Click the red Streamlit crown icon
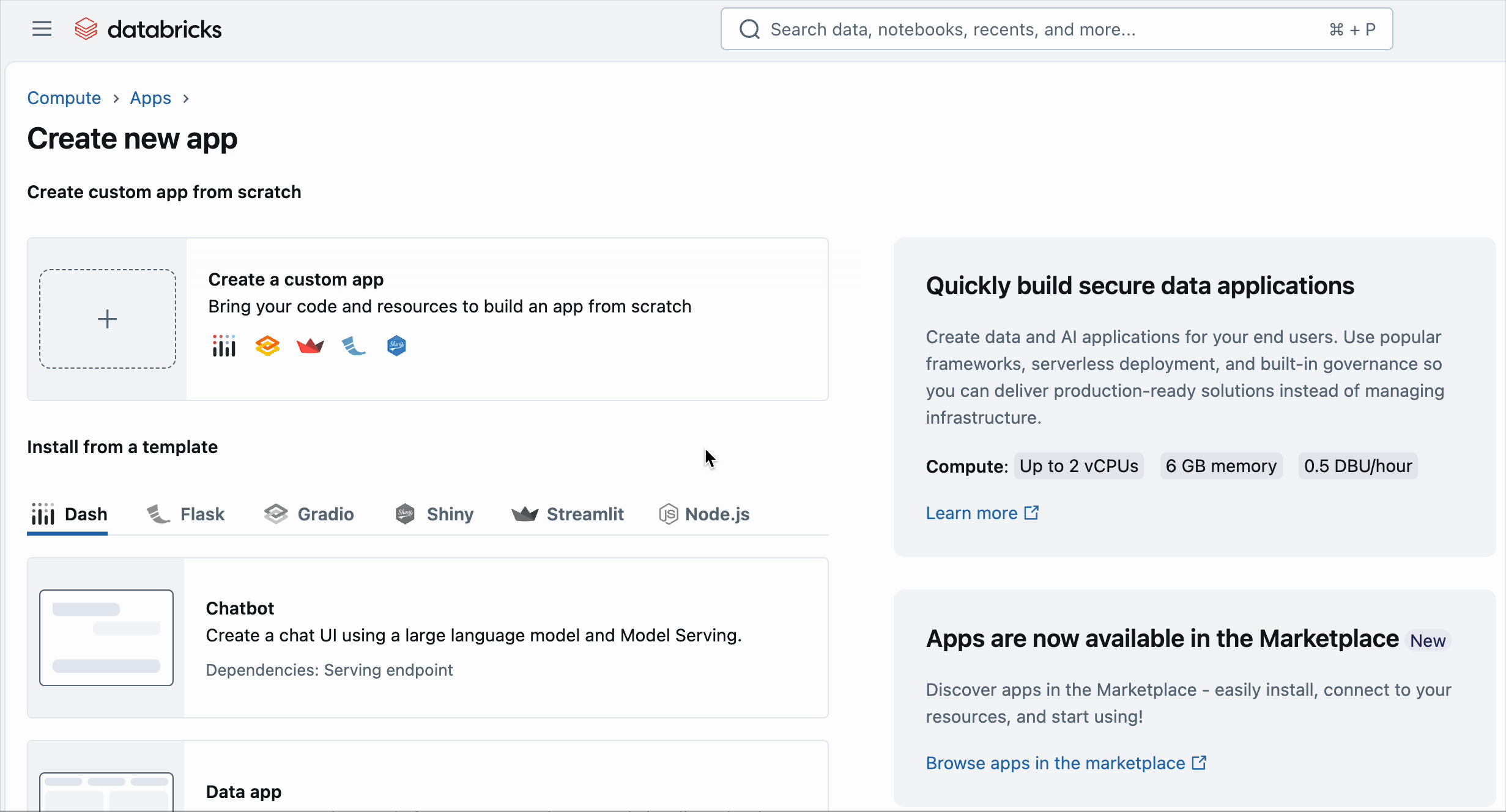This screenshot has width=1506, height=812. click(310, 346)
